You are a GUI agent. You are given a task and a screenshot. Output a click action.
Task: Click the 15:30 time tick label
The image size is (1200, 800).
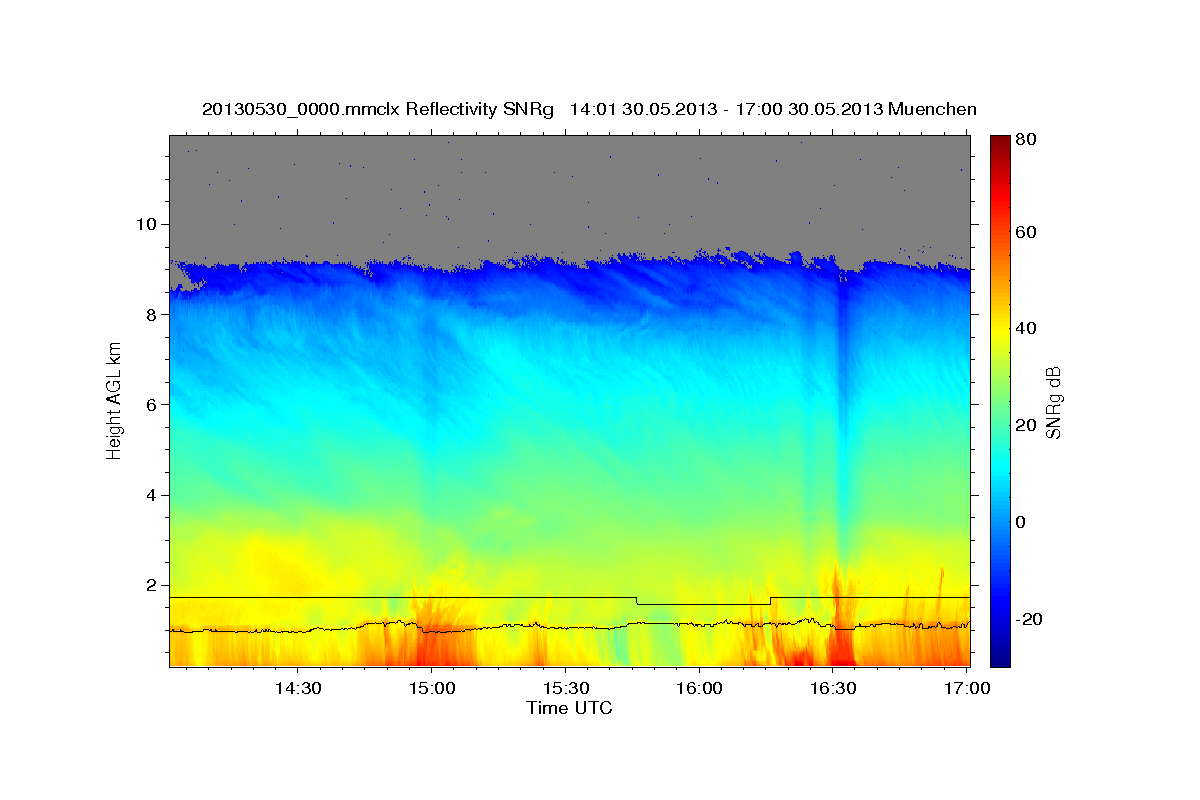tap(565, 688)
